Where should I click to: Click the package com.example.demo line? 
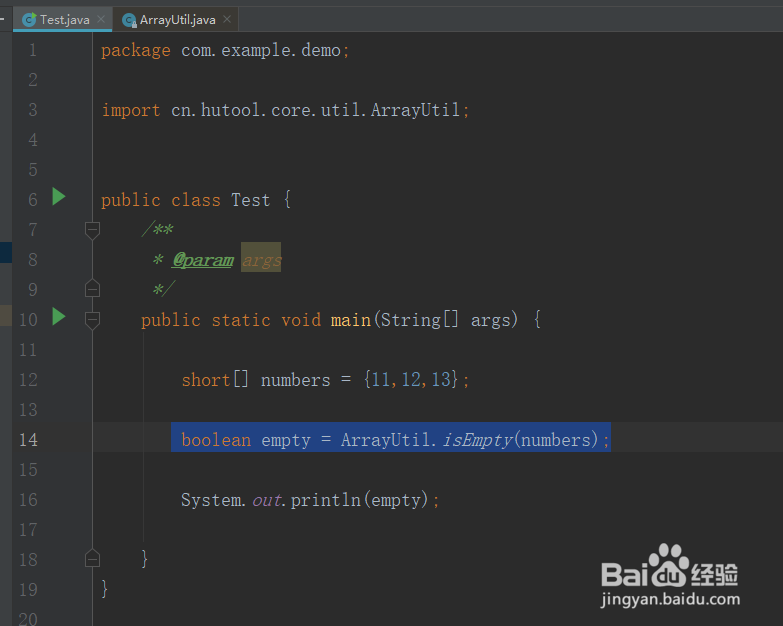(225, 50)
